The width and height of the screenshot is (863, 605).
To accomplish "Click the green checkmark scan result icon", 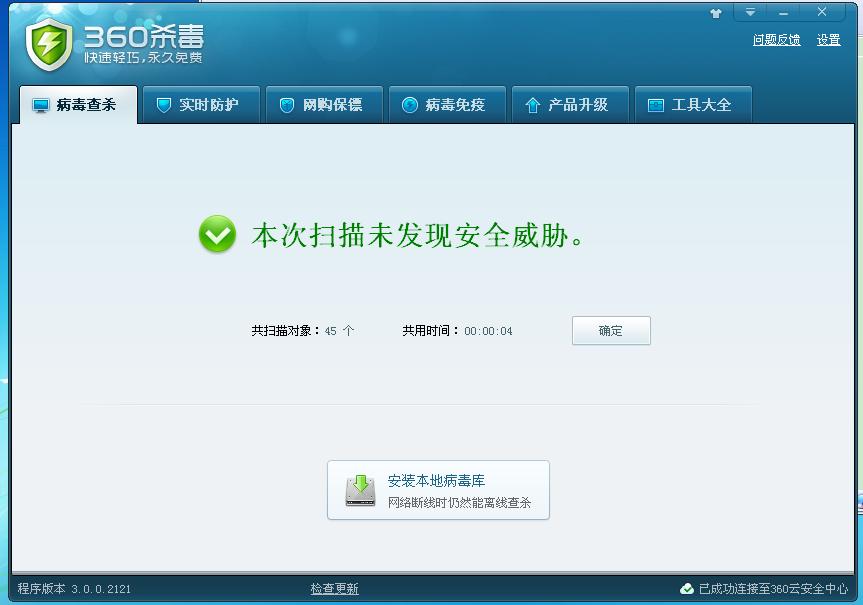I will pos(217,234).
